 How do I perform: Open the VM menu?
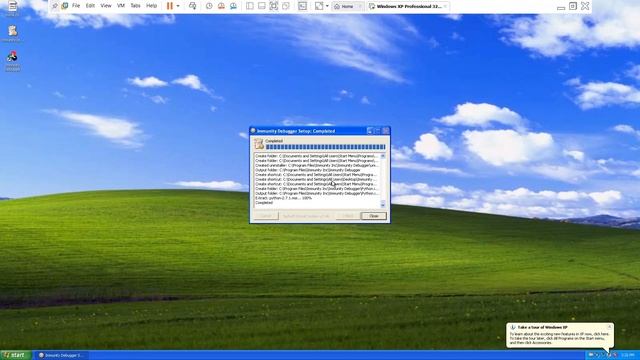point(121,6)
